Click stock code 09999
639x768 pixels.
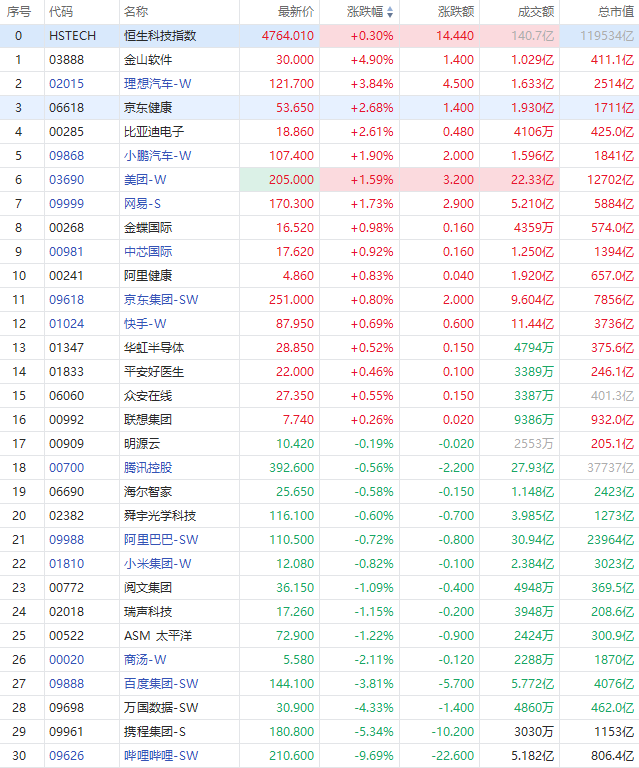[x=67, y=204]
